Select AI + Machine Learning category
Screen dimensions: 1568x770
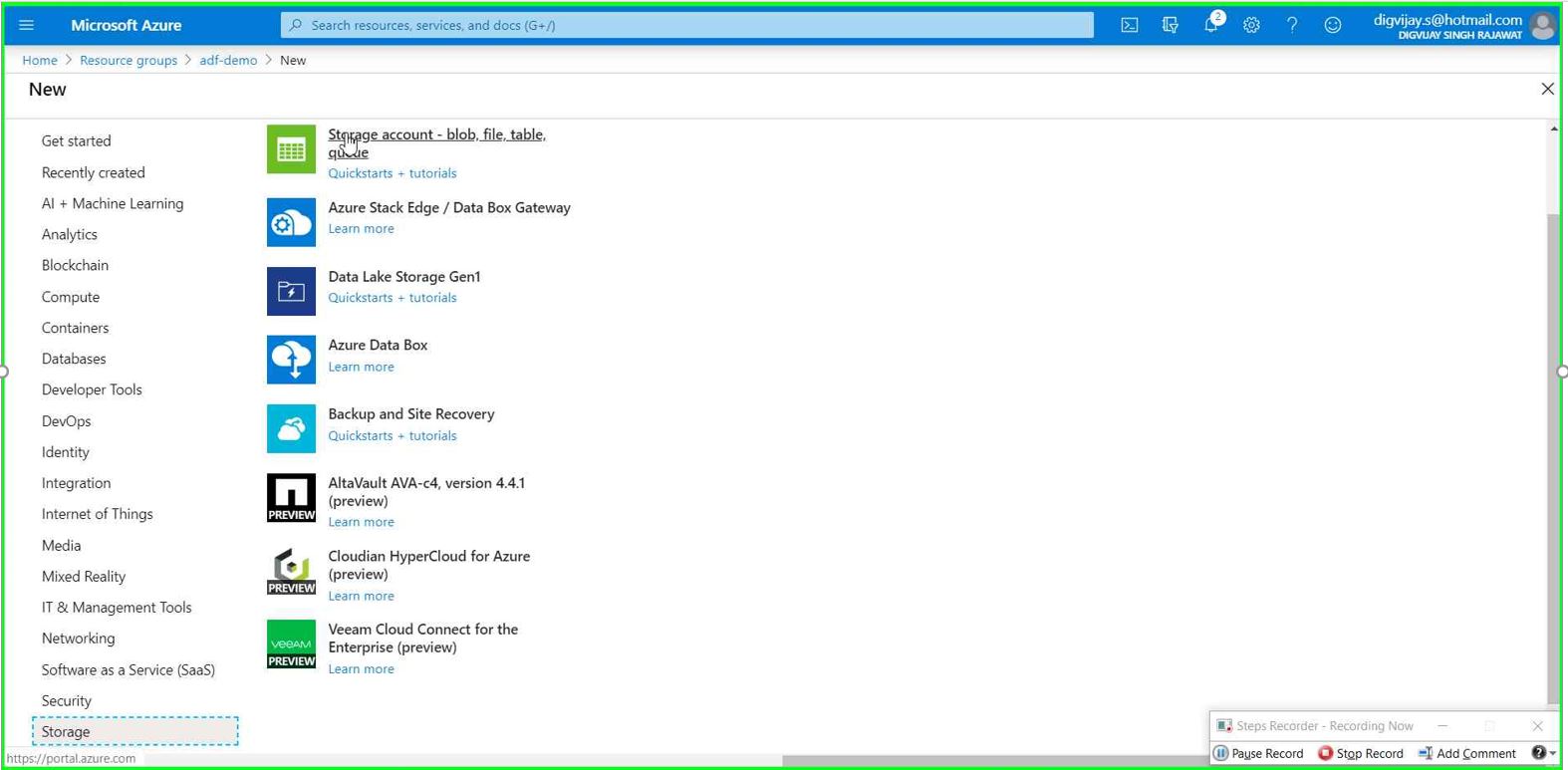(x=113, y=203)
